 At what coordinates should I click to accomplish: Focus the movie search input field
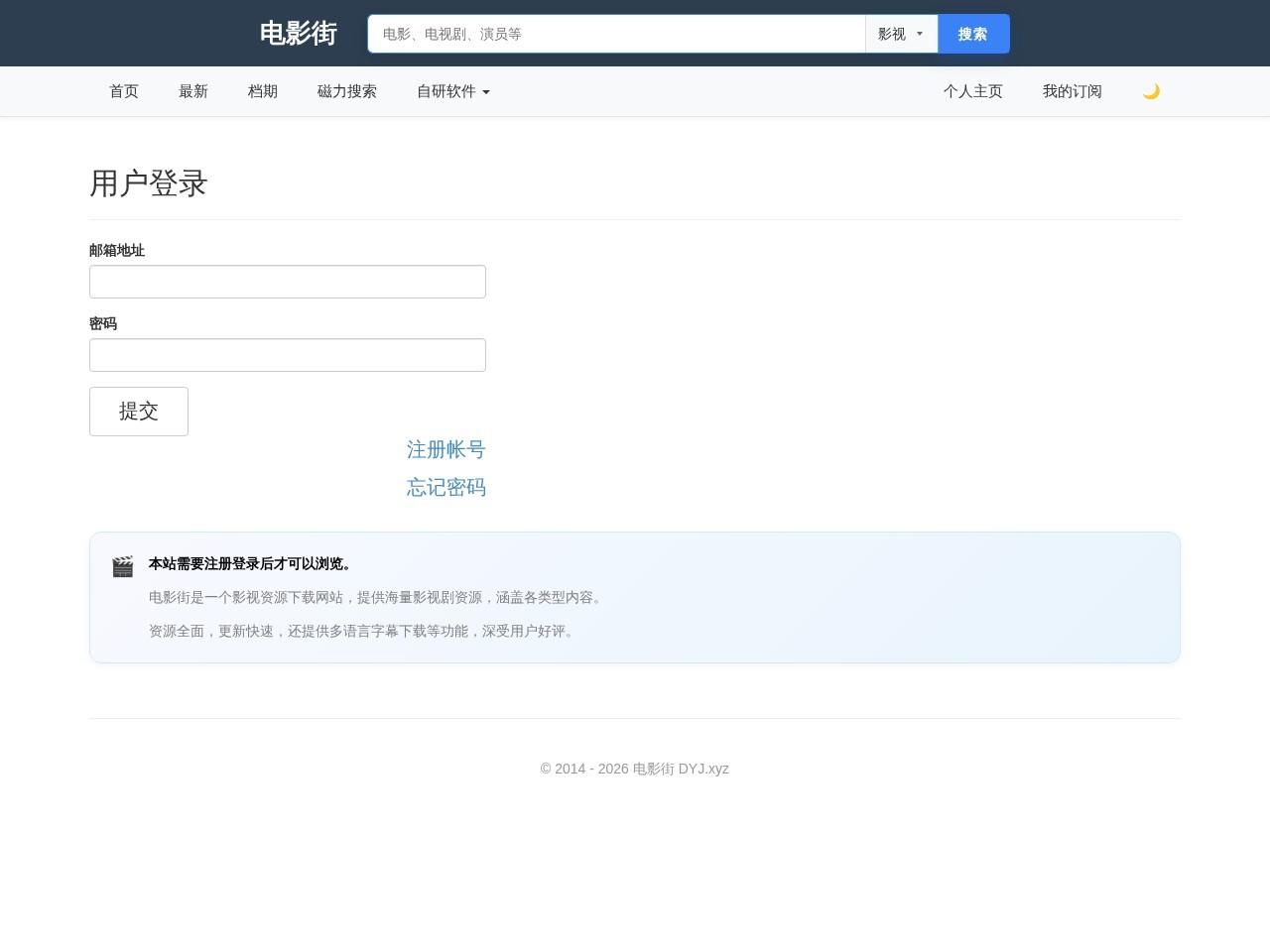point(616,34)
